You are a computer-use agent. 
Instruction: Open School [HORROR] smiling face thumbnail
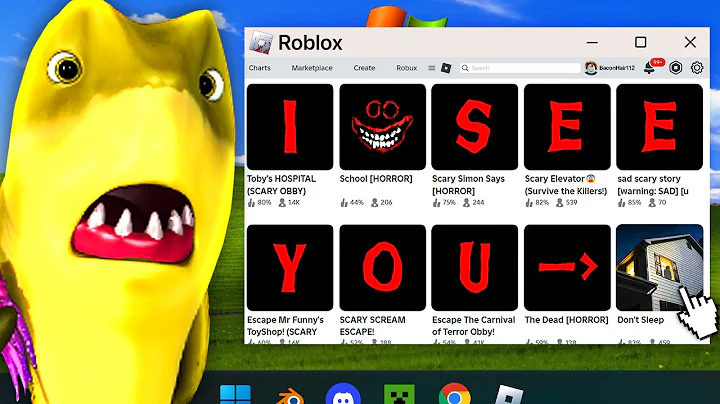tap(382, 127)
